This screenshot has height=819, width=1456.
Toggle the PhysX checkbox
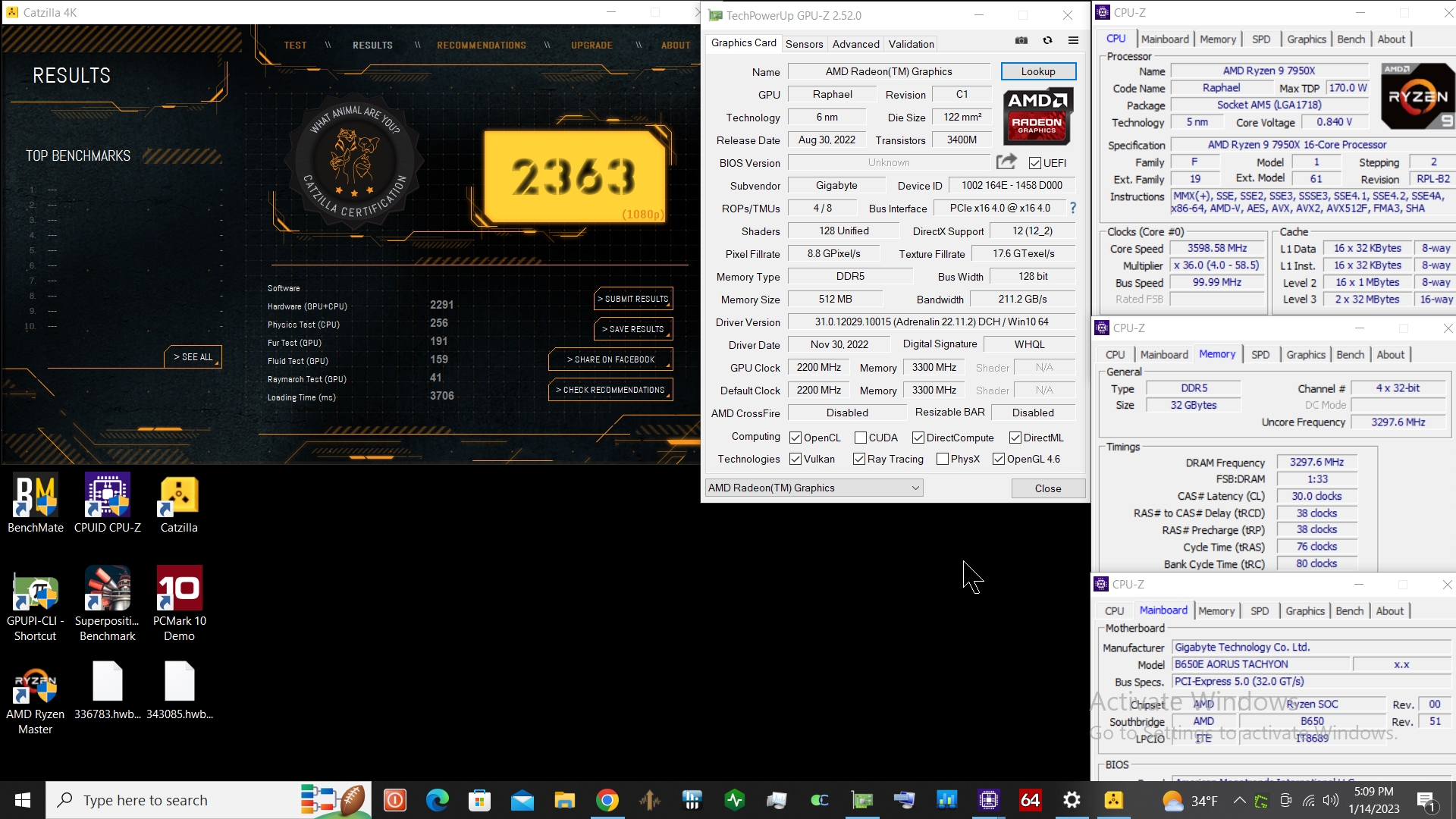click(x=943, y=459)
